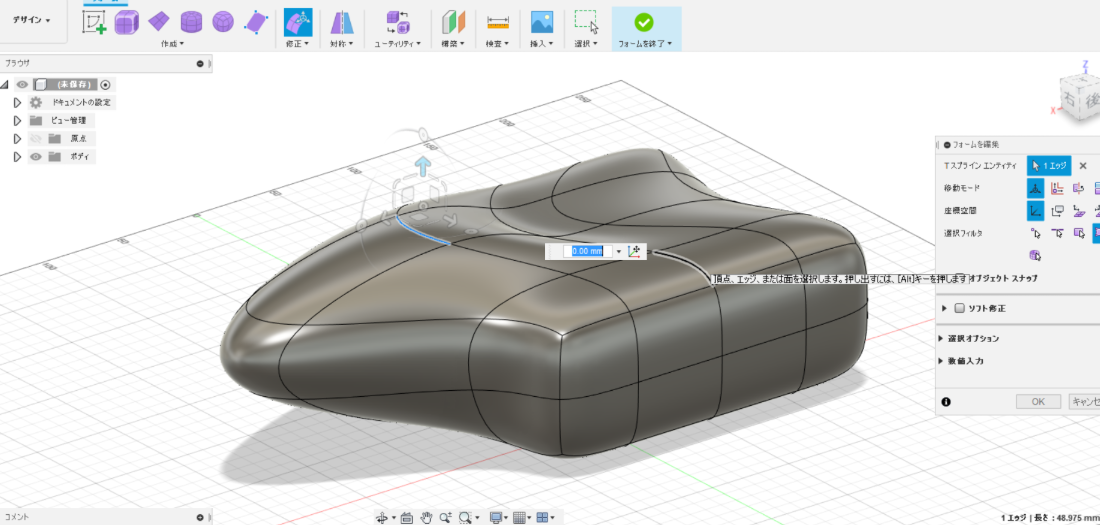
Task: Click the OK button in edit form dialog
Action: pos(1038,401)
